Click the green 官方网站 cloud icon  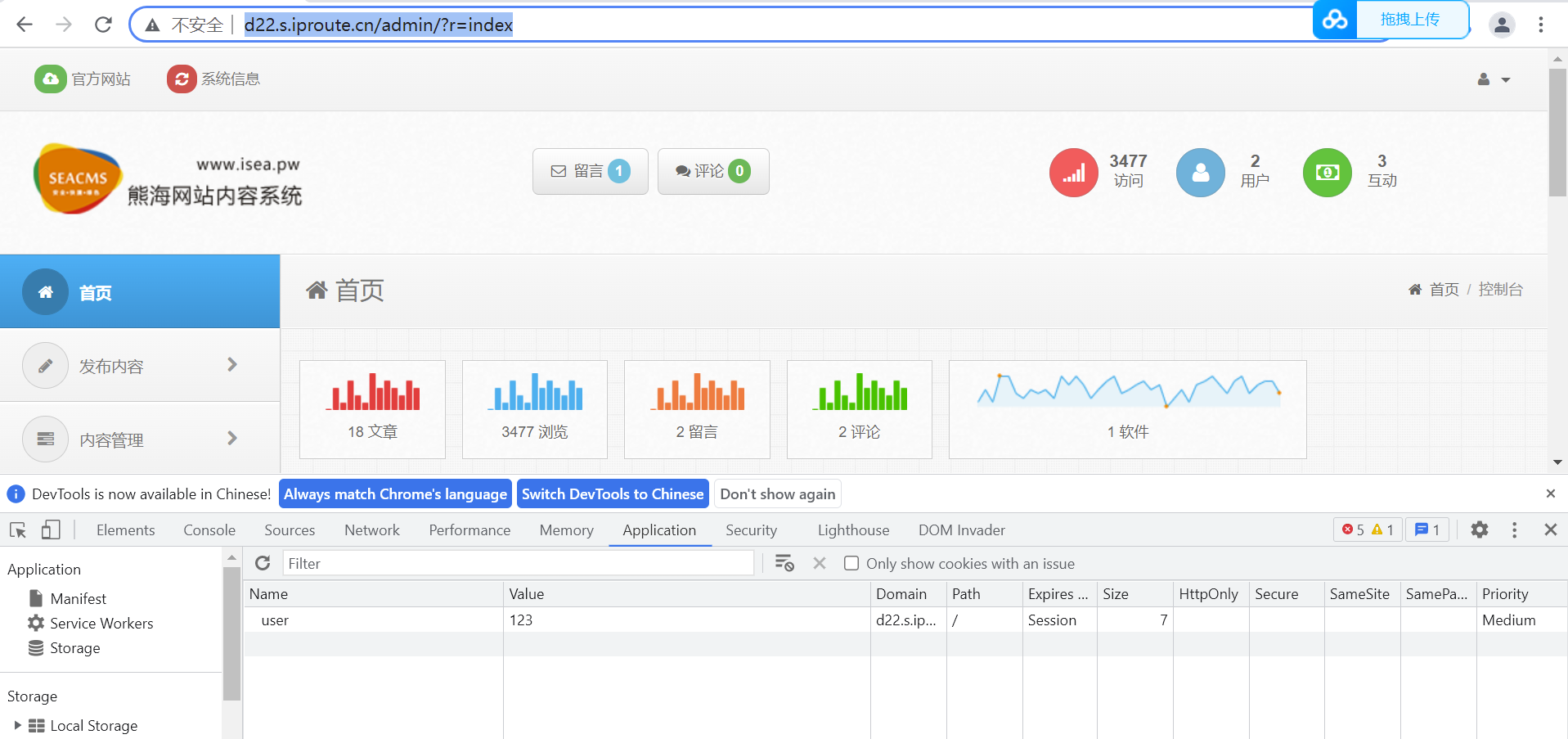point(50,79)
